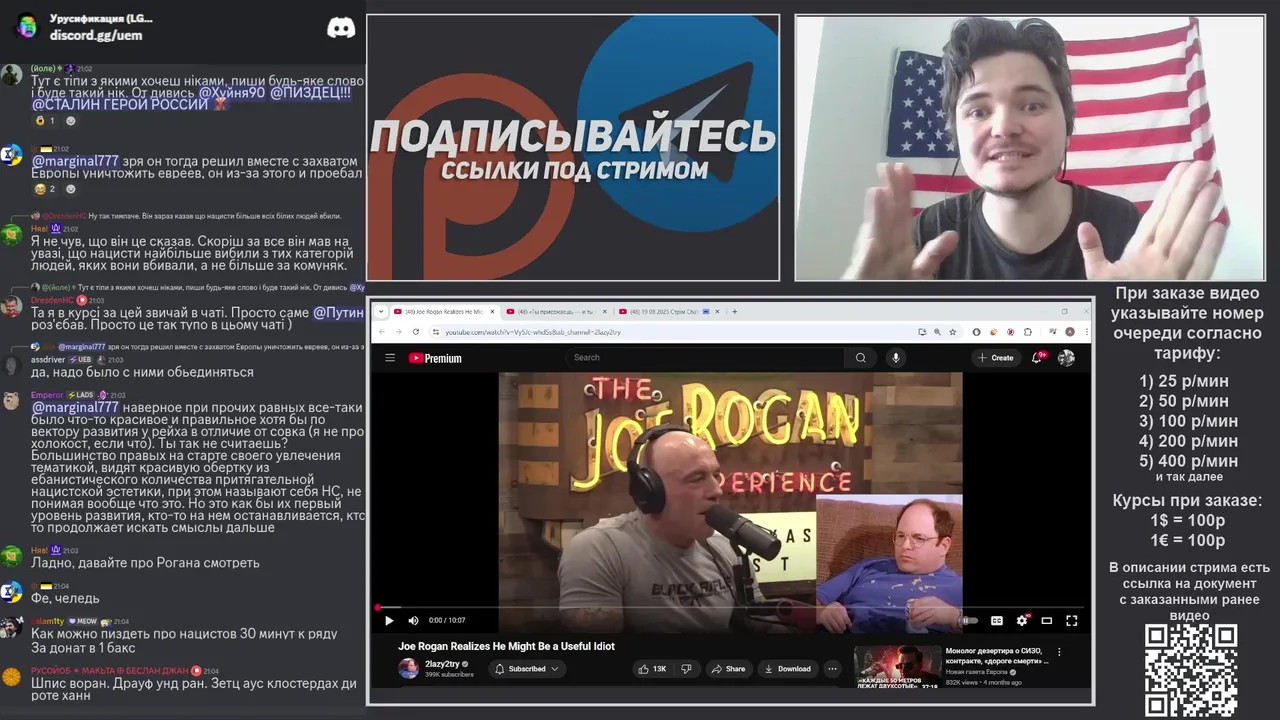Screen dimensions: 1280x720
Task: Go back with the browser back arrow
Action: (x=382, y=331)
